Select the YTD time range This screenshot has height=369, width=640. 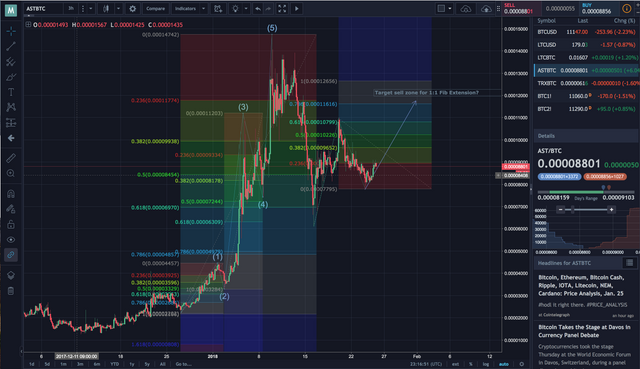pyautogui.click(x=114, y=364)
